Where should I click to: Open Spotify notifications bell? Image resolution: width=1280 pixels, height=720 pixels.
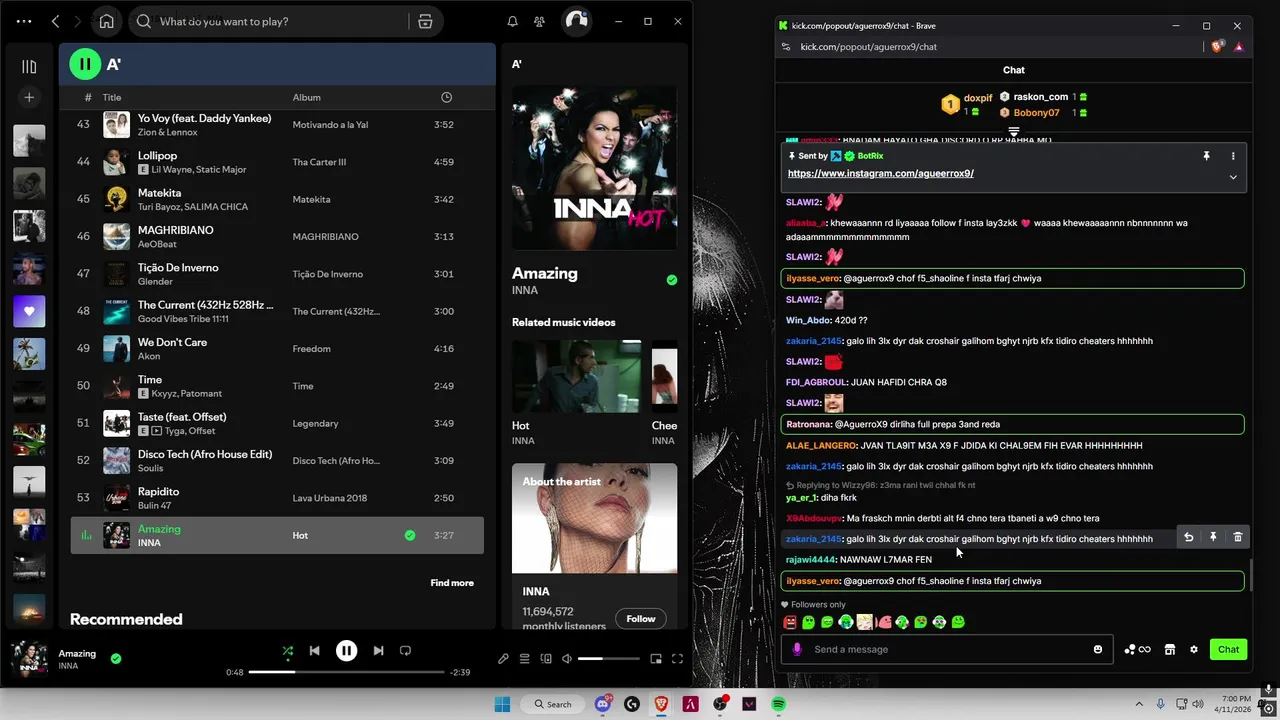point(513,21)
